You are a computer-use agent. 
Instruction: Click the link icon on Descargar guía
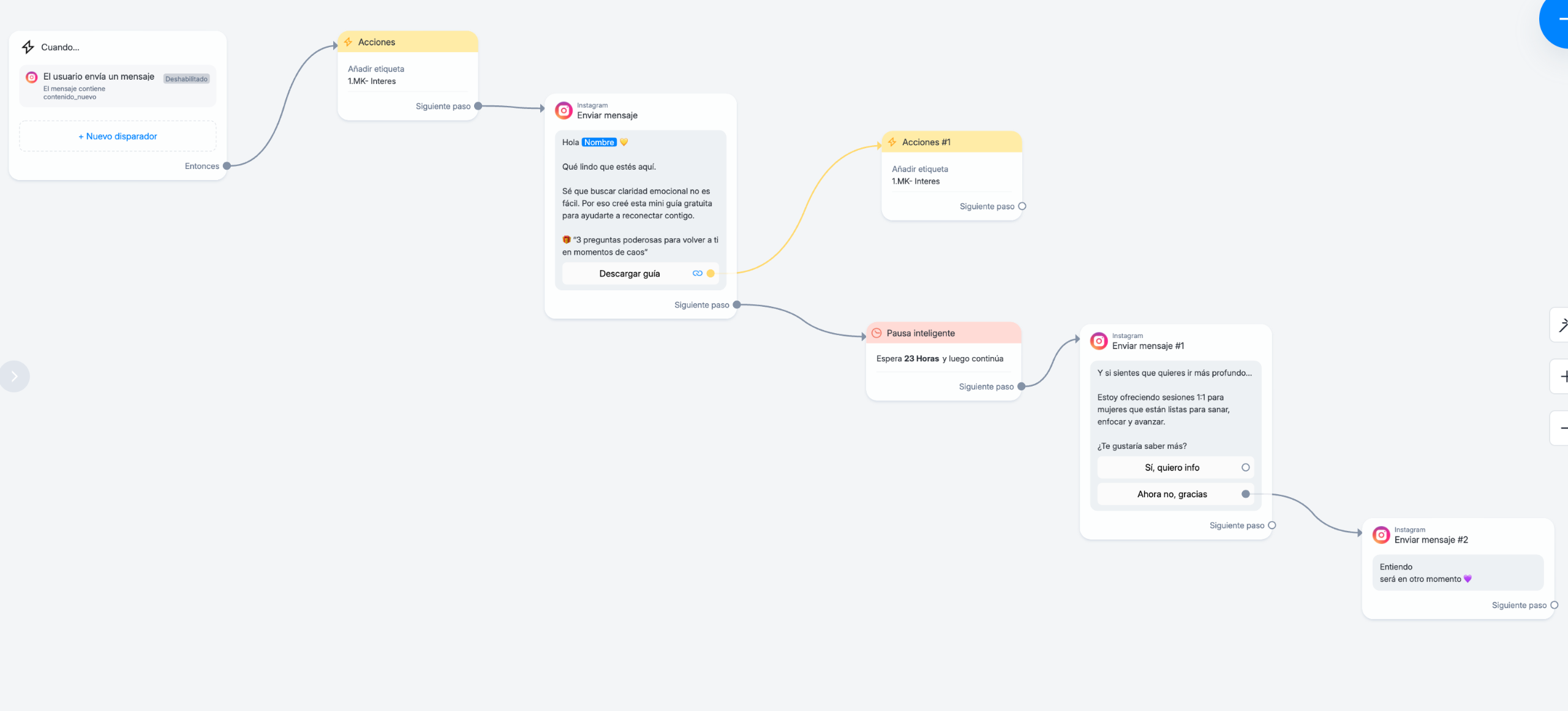pos(697,274)
